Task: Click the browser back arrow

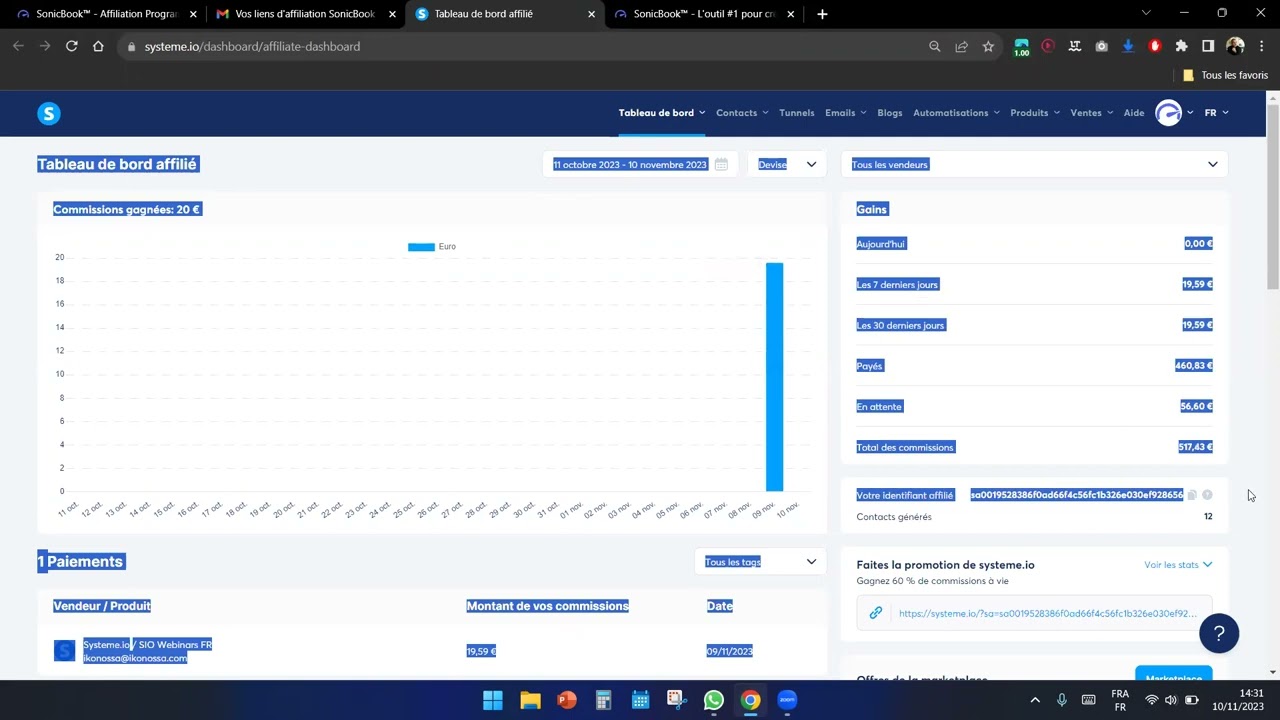Action: [x=18, y=46]
